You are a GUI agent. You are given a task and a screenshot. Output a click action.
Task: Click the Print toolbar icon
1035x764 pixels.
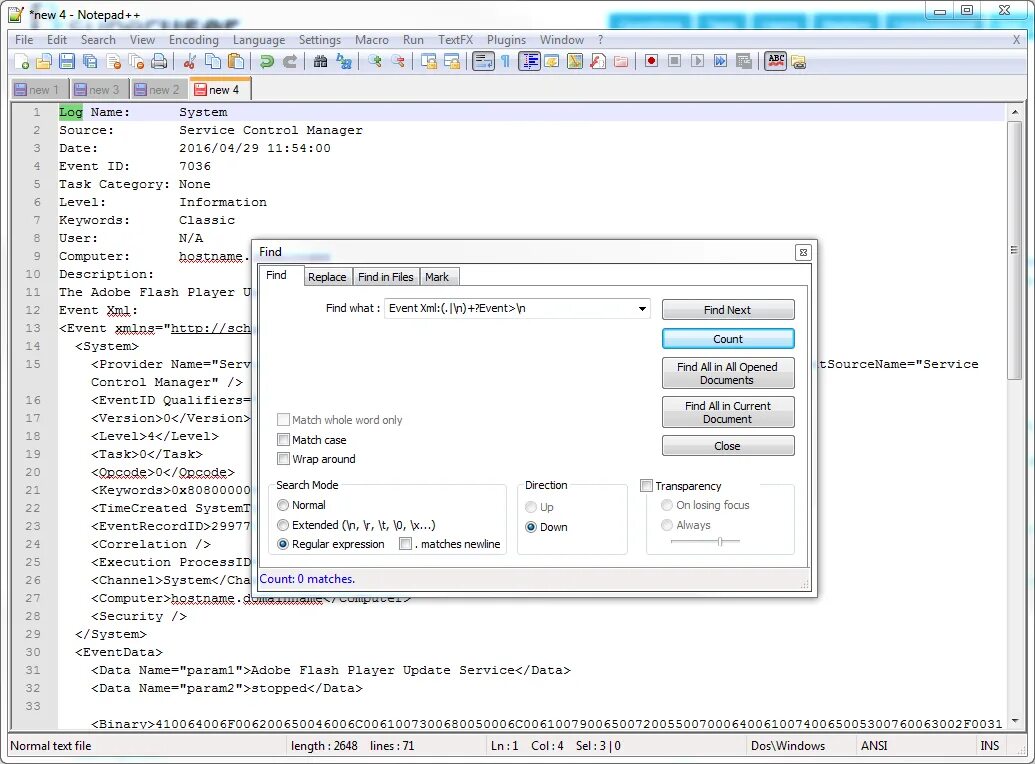159,61
